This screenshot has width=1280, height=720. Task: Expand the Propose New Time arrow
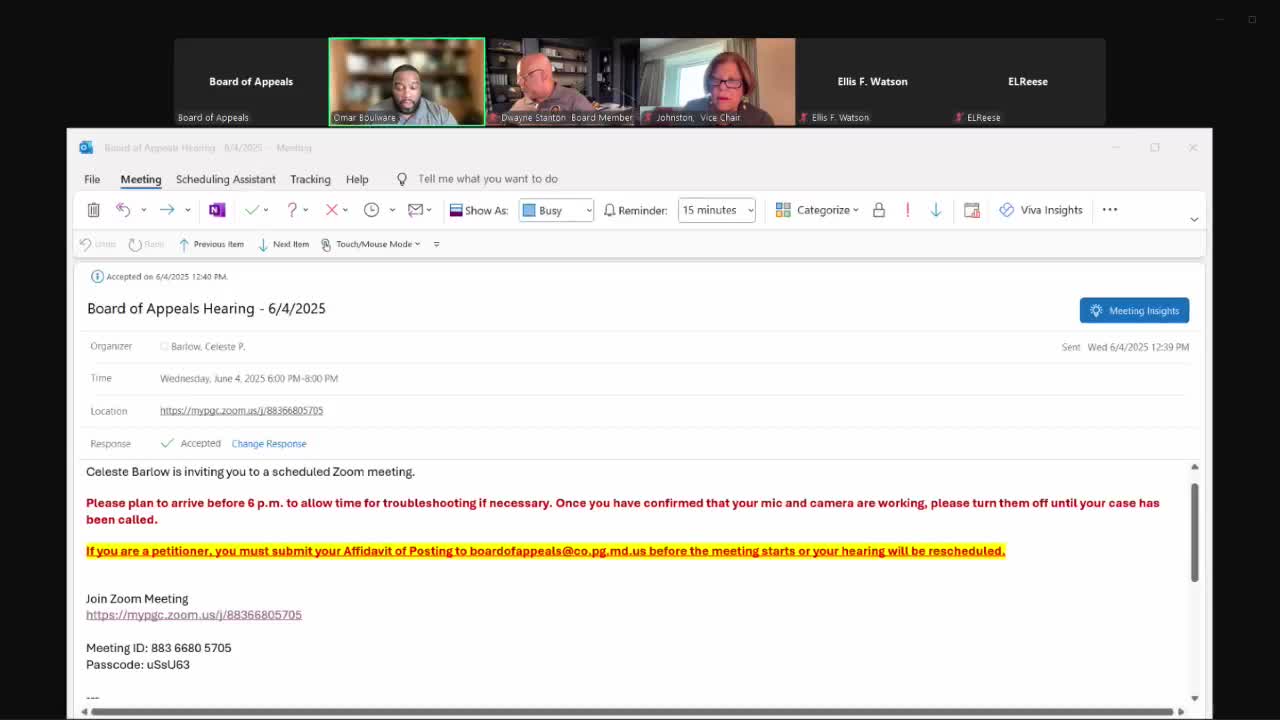pos(392,210)
